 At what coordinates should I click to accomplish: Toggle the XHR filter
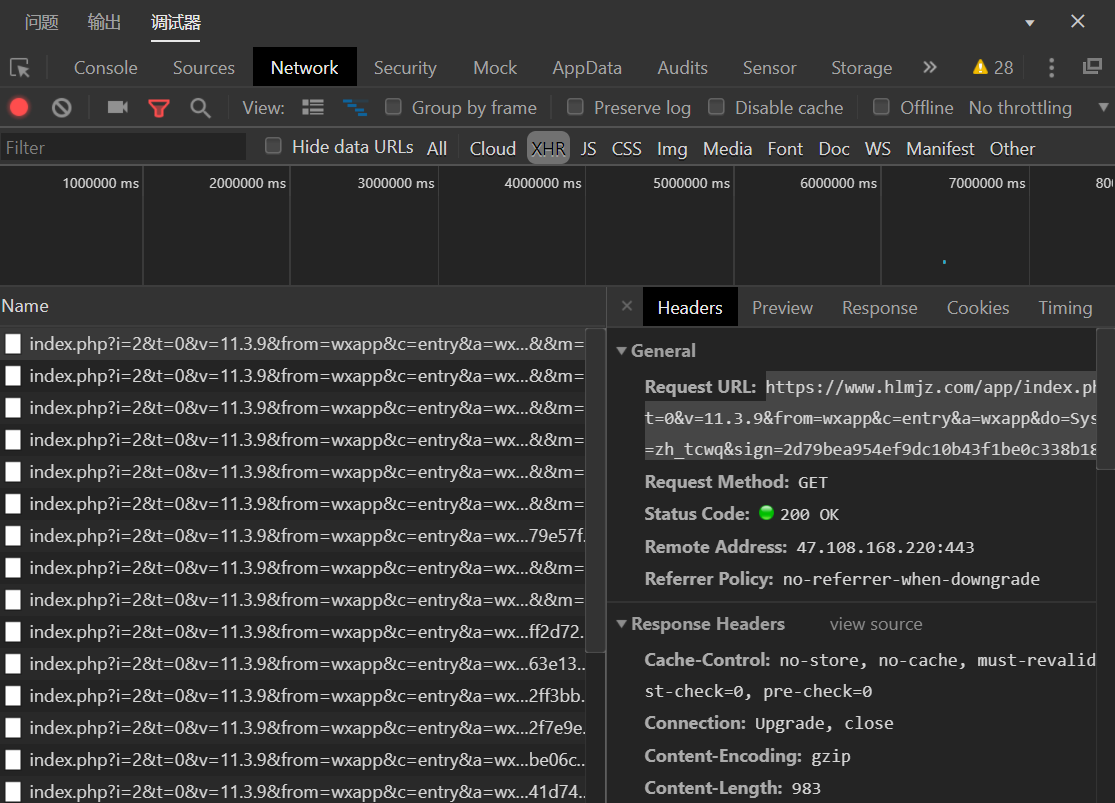[x=548, y=148]
